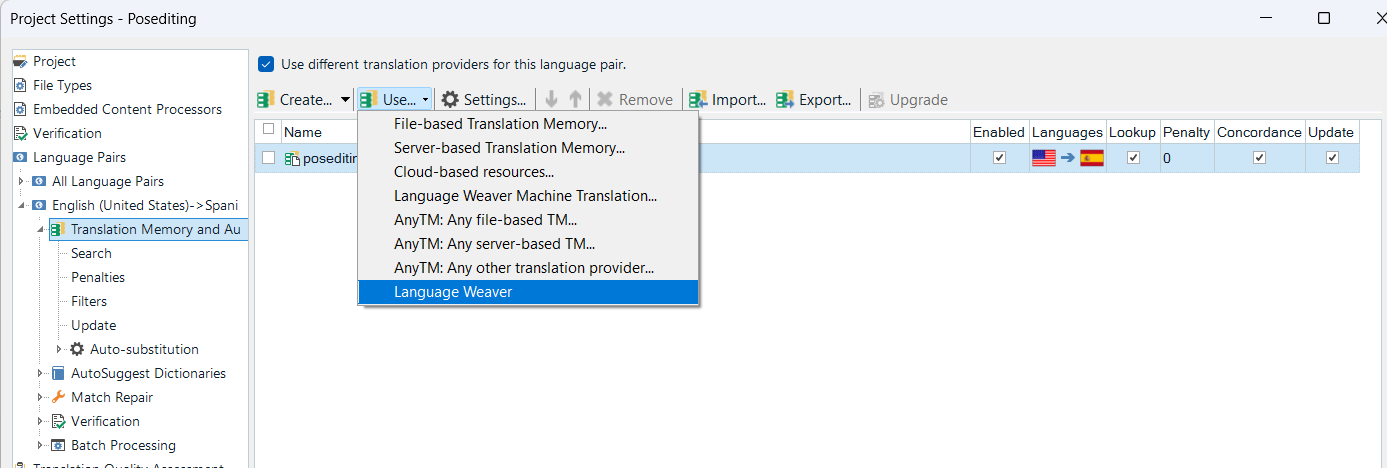Click the Use dropdown arrow
Screen dimensions: 1387x468
[x=425, y=100]
